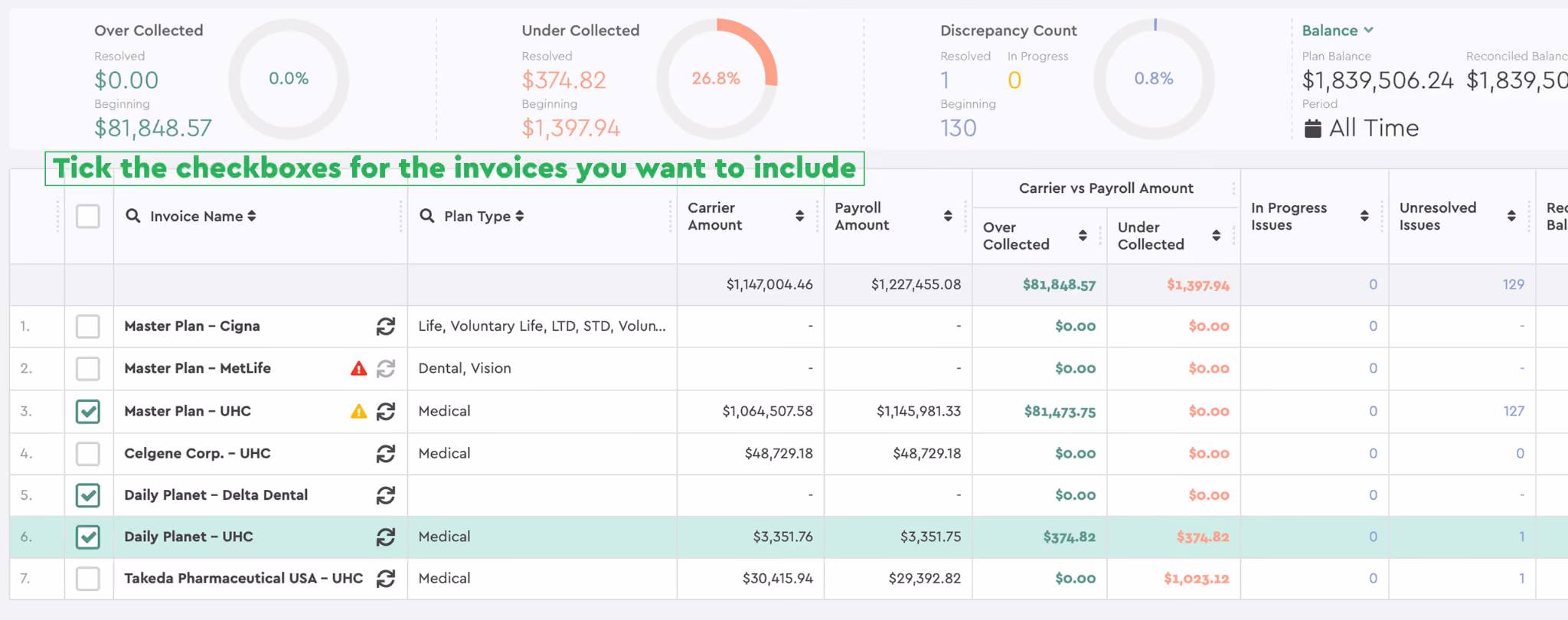Open the Balance dropdown chevron

[1368, 31]
